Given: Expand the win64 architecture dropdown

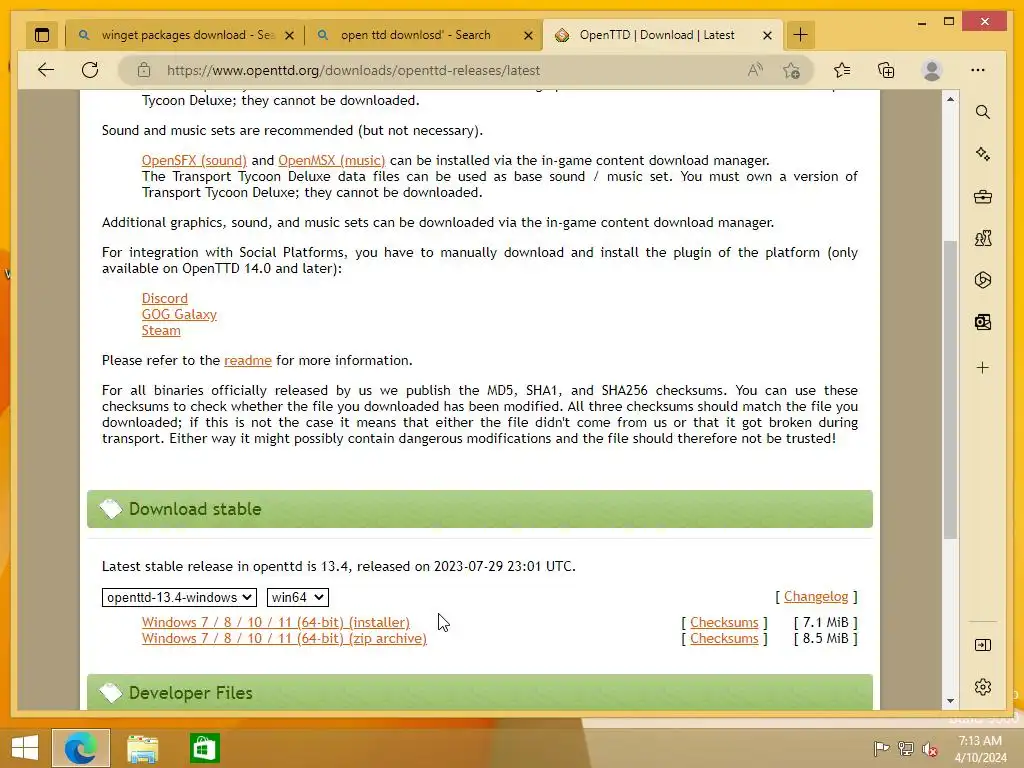Looking at the screenshot, I should click(x=297, y=598).
